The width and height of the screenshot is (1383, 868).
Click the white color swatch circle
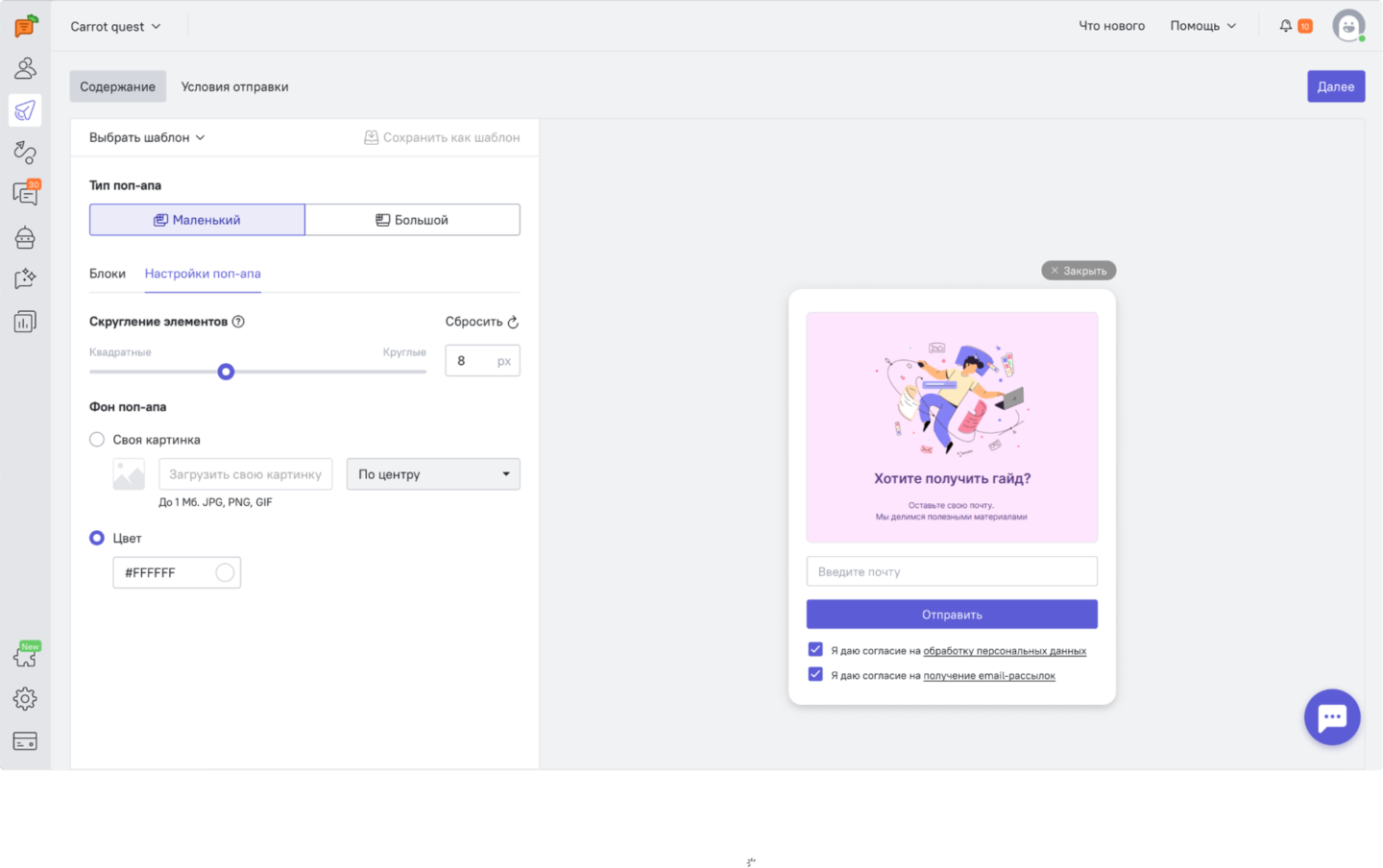(x=225, y=573)
